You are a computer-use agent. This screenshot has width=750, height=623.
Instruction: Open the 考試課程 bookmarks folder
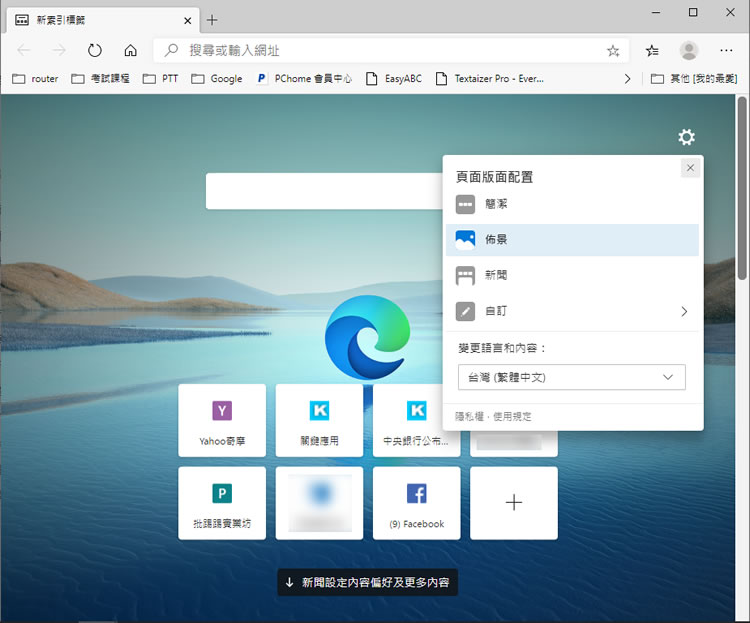pos(100,78)
